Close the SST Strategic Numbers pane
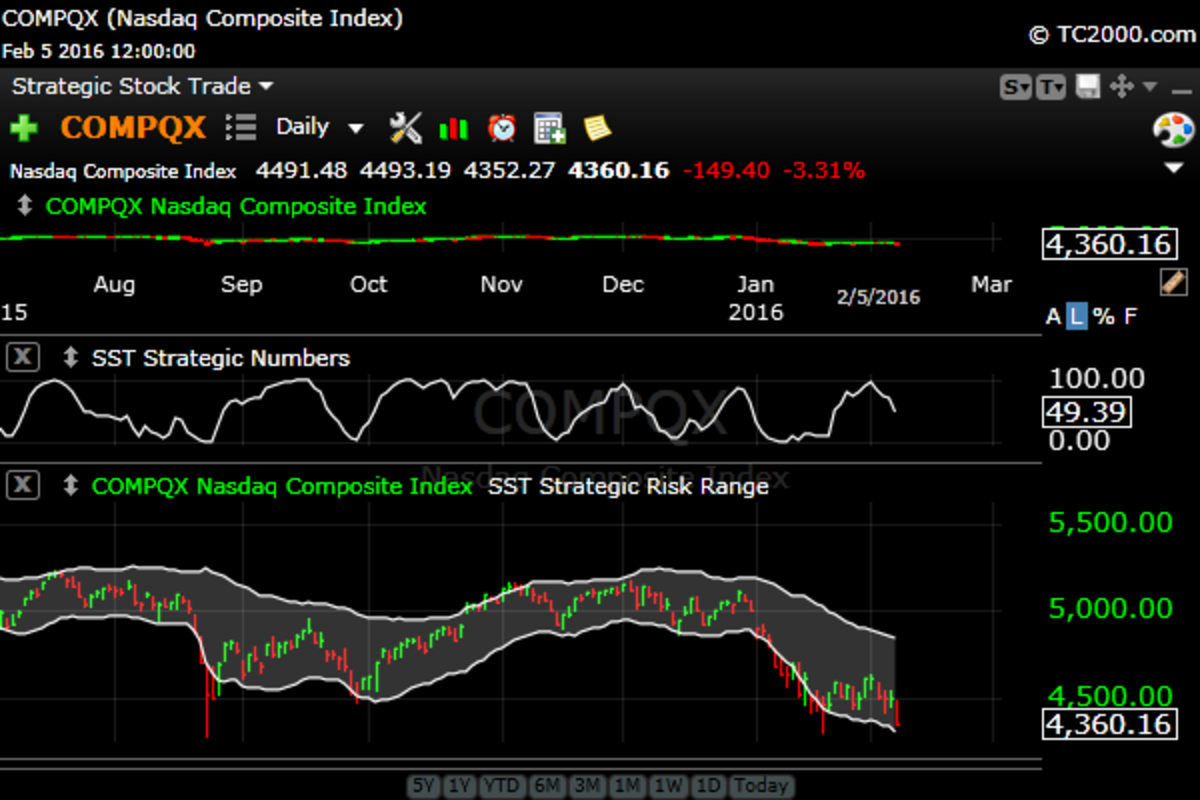1200x800 pixels. [x=23, y=357]
